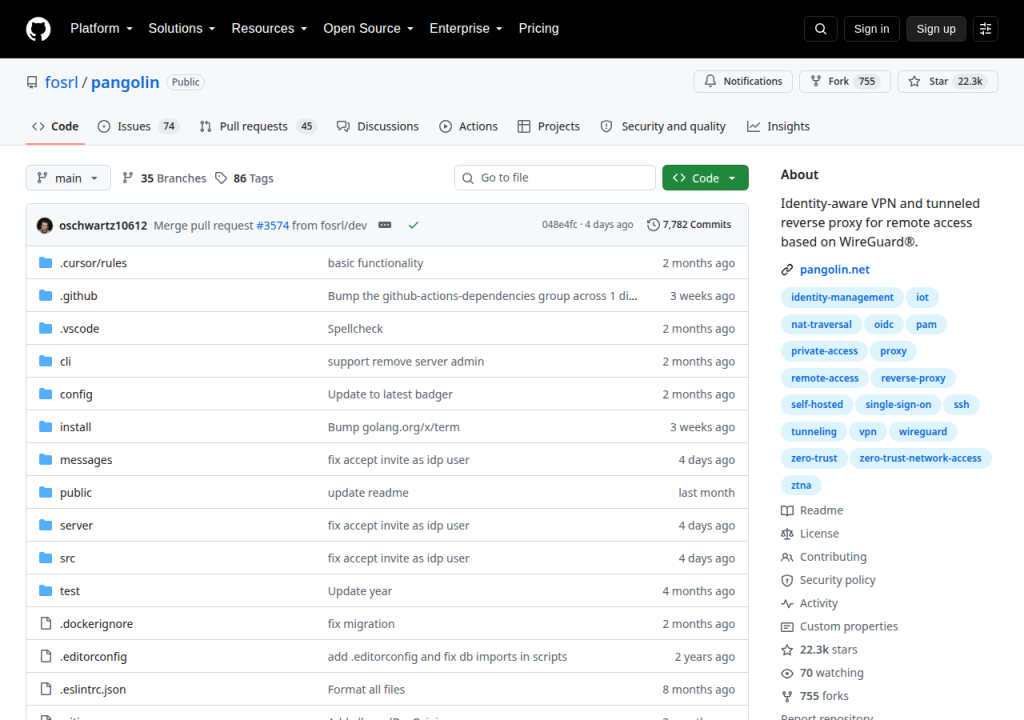
Task: Click the messages folder icon
Action: pyautogui.click(x=45, y=459)
